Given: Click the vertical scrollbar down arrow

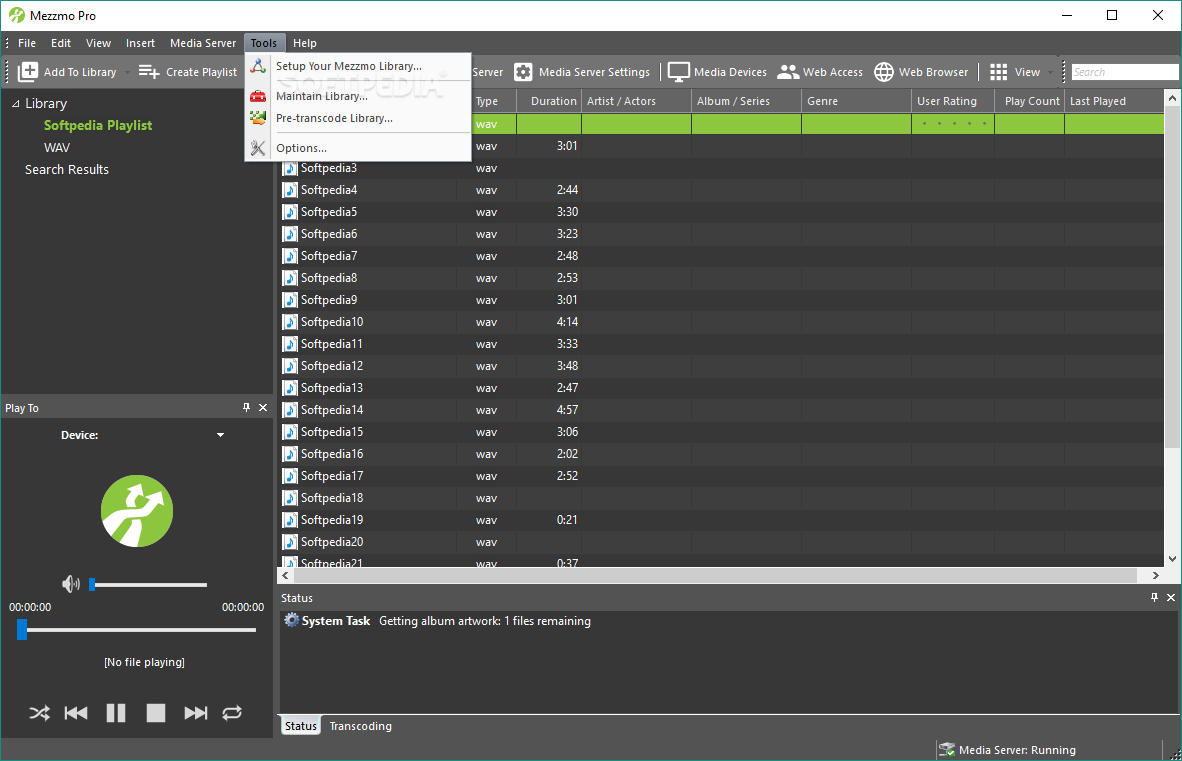Looking at the screenshot, I should click(1172, 558).
